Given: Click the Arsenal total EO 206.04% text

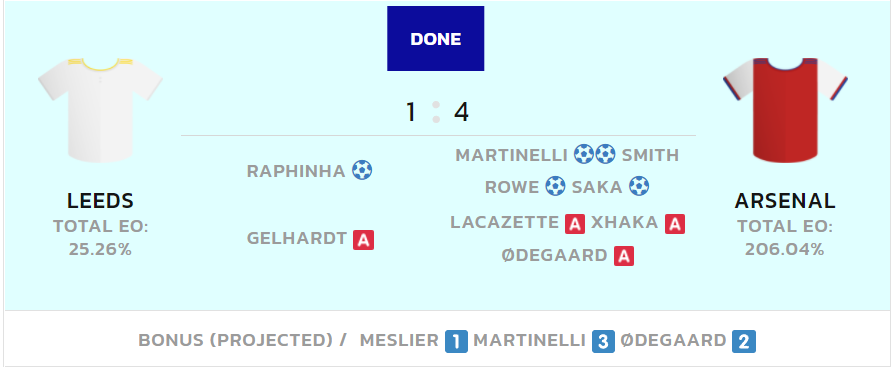Looking at the screenshot, I should tap(785, 238).
